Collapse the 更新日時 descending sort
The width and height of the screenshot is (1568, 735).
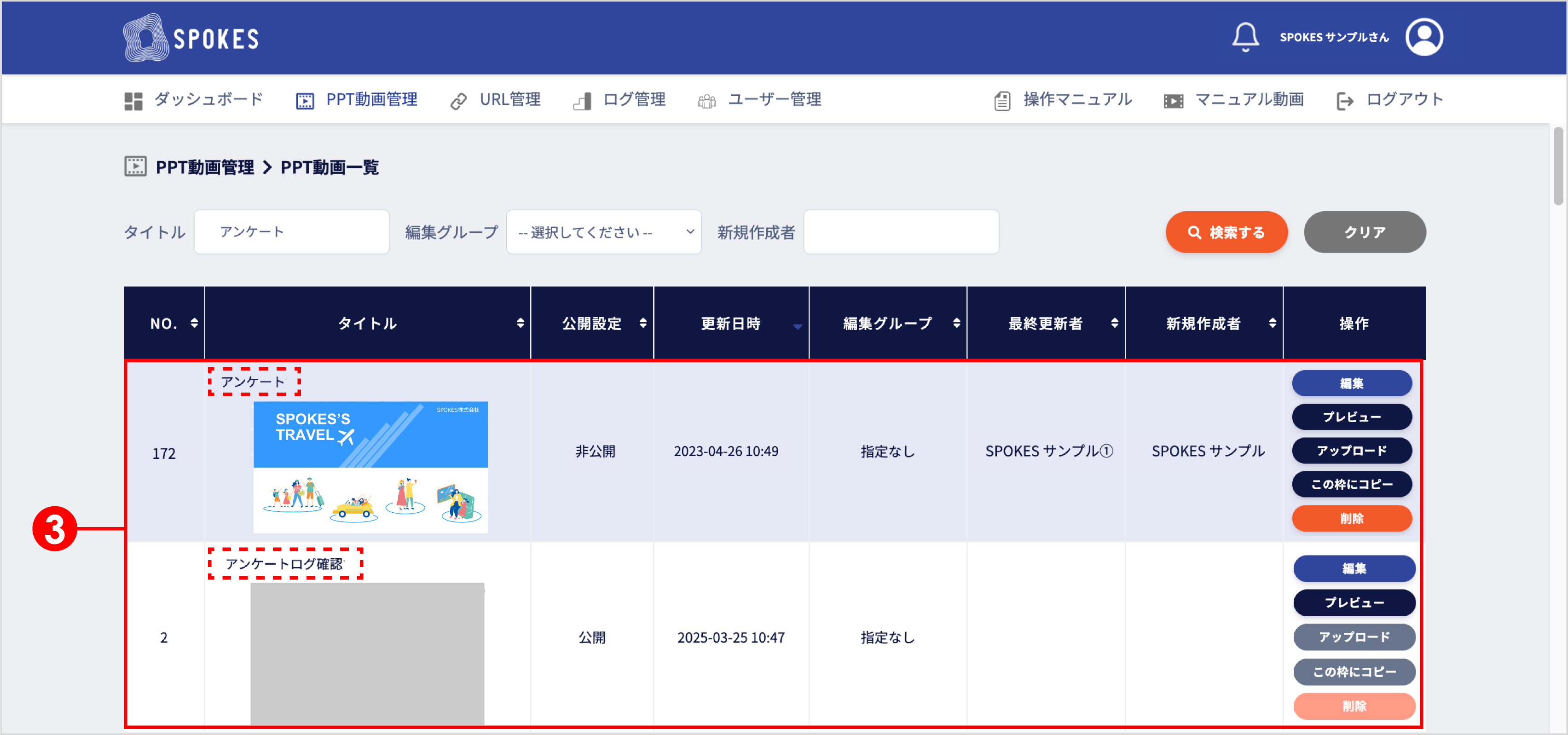(x=798, y=326)
